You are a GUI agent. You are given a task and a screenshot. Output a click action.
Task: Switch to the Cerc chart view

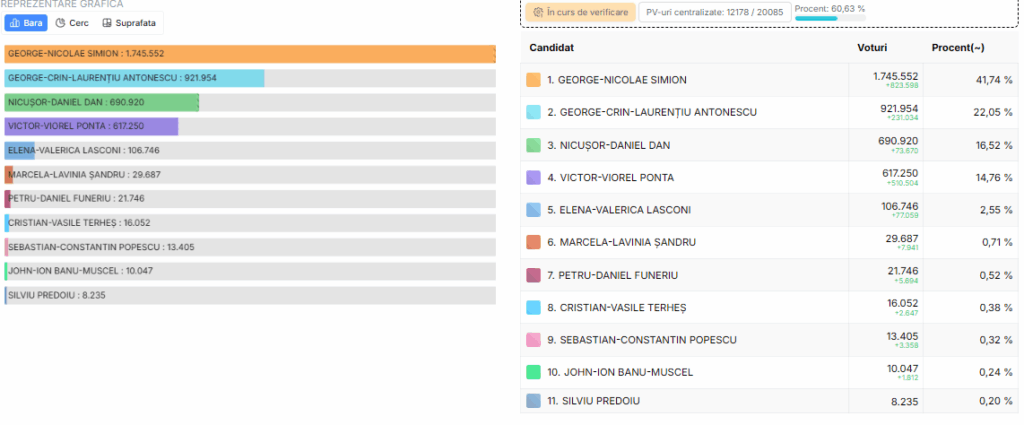click(72, 23)
